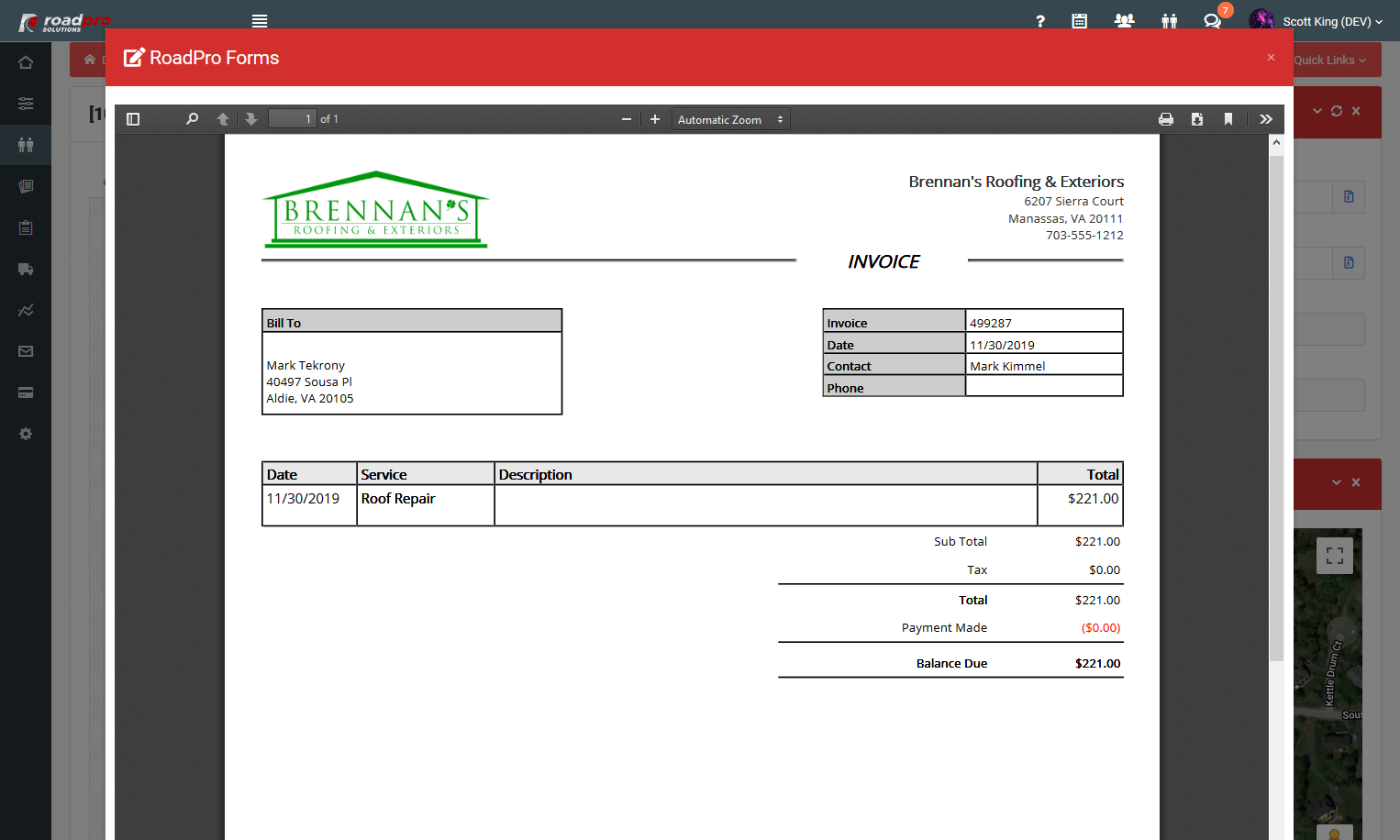Click the Street View pegman on the map

(1335, 833)
